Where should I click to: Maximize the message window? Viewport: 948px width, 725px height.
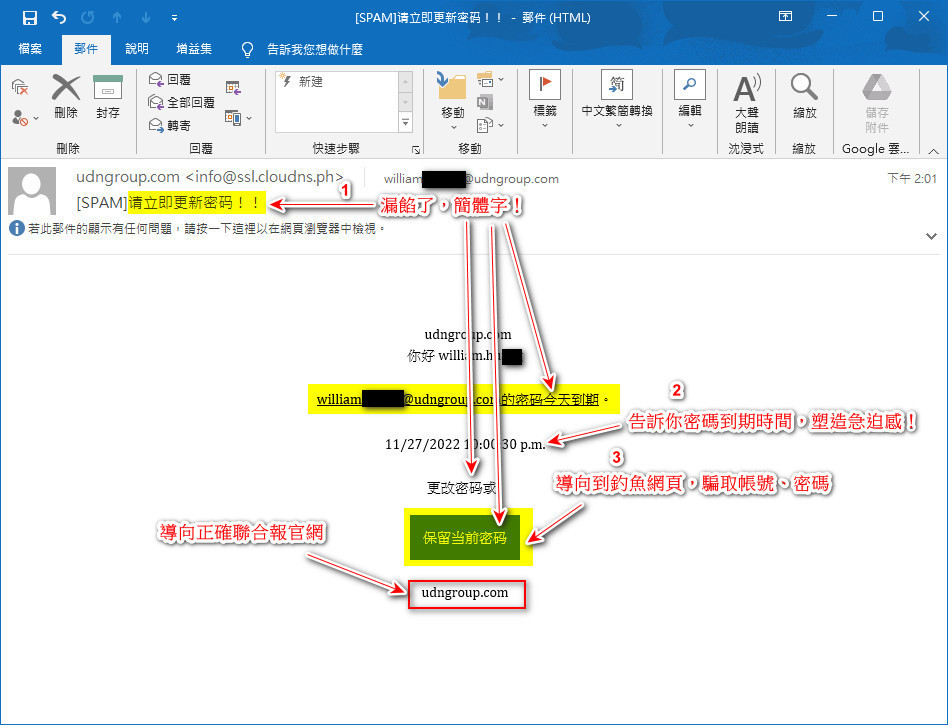(878, 17)
